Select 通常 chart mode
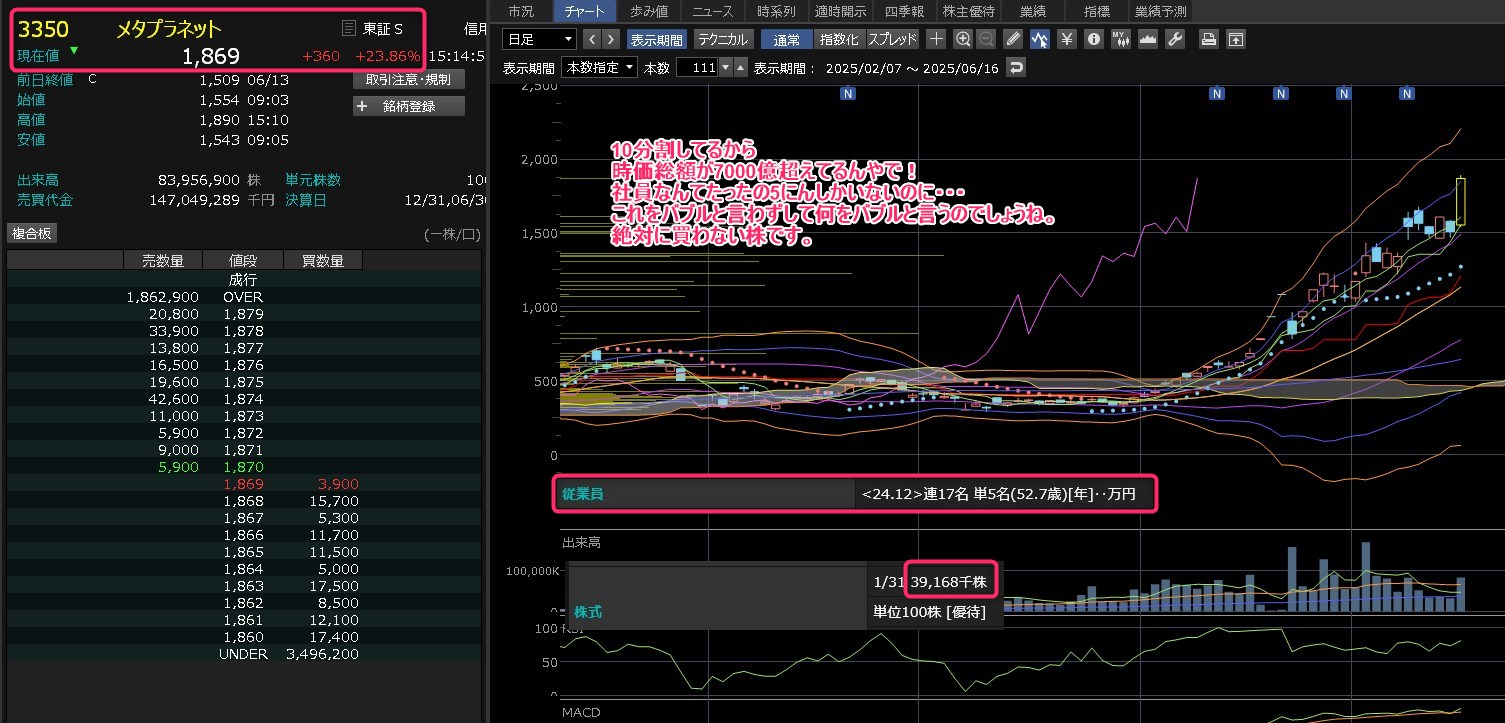The height and width of the screenshot is (723, 1505). click(x=787, y=40)
